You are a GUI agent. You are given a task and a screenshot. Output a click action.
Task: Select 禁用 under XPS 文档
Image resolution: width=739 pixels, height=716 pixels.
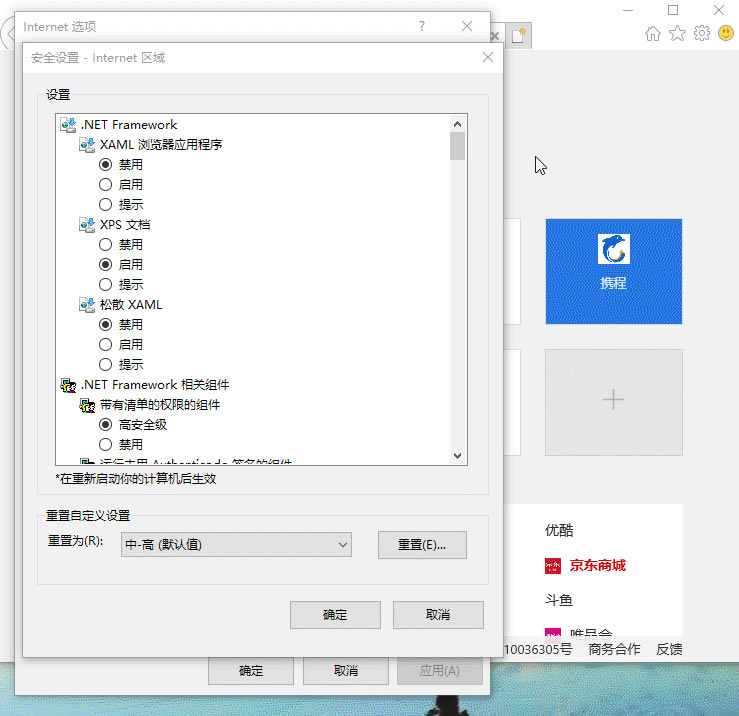pos(106,244)
